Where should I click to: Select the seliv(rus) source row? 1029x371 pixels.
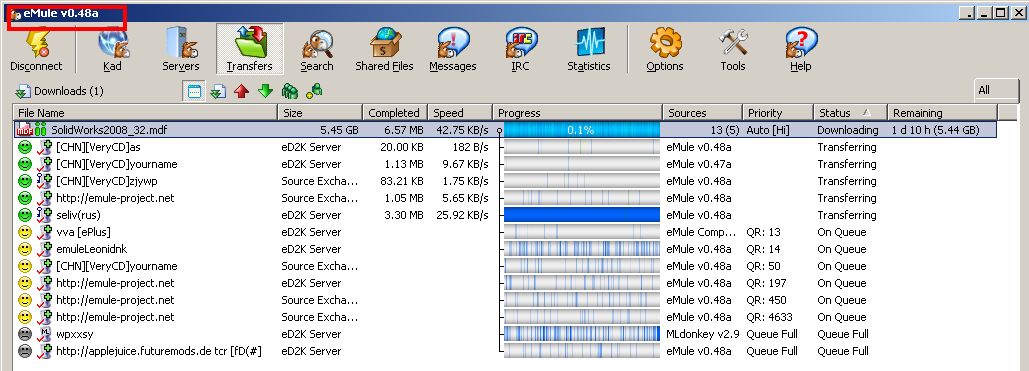pos(505,215)
